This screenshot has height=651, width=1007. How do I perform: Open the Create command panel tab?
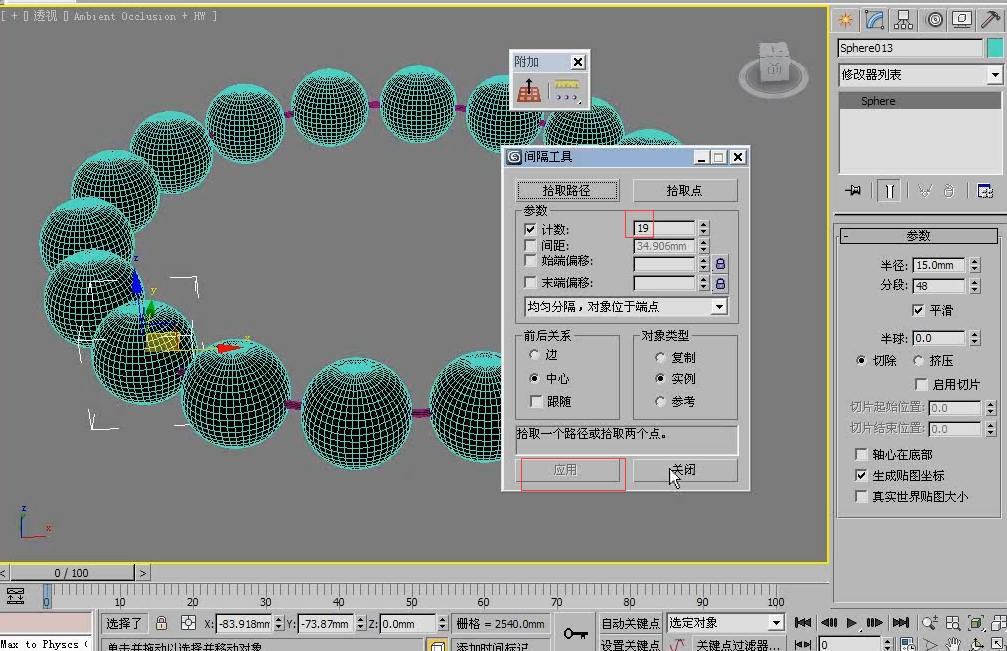pos(845,20)
